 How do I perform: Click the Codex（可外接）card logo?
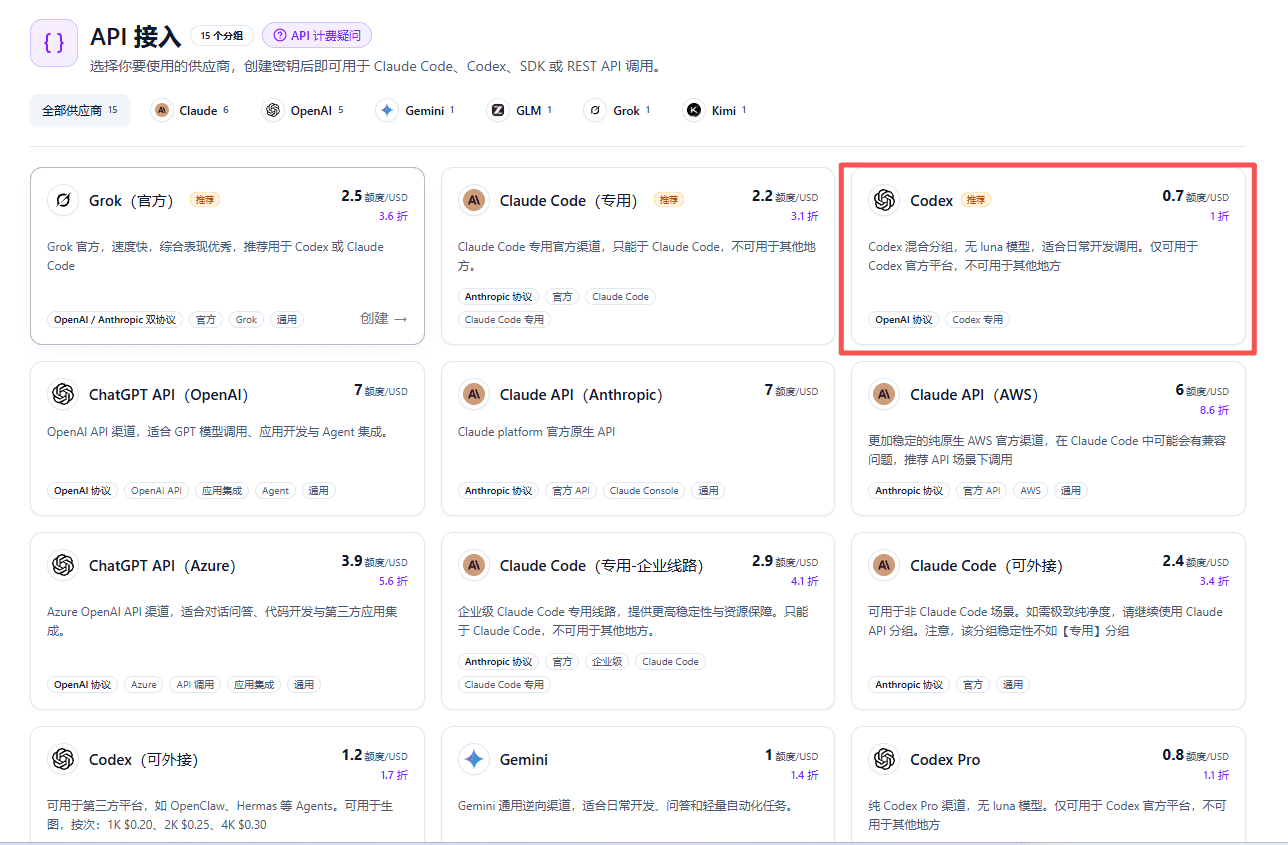click(63, 759)
